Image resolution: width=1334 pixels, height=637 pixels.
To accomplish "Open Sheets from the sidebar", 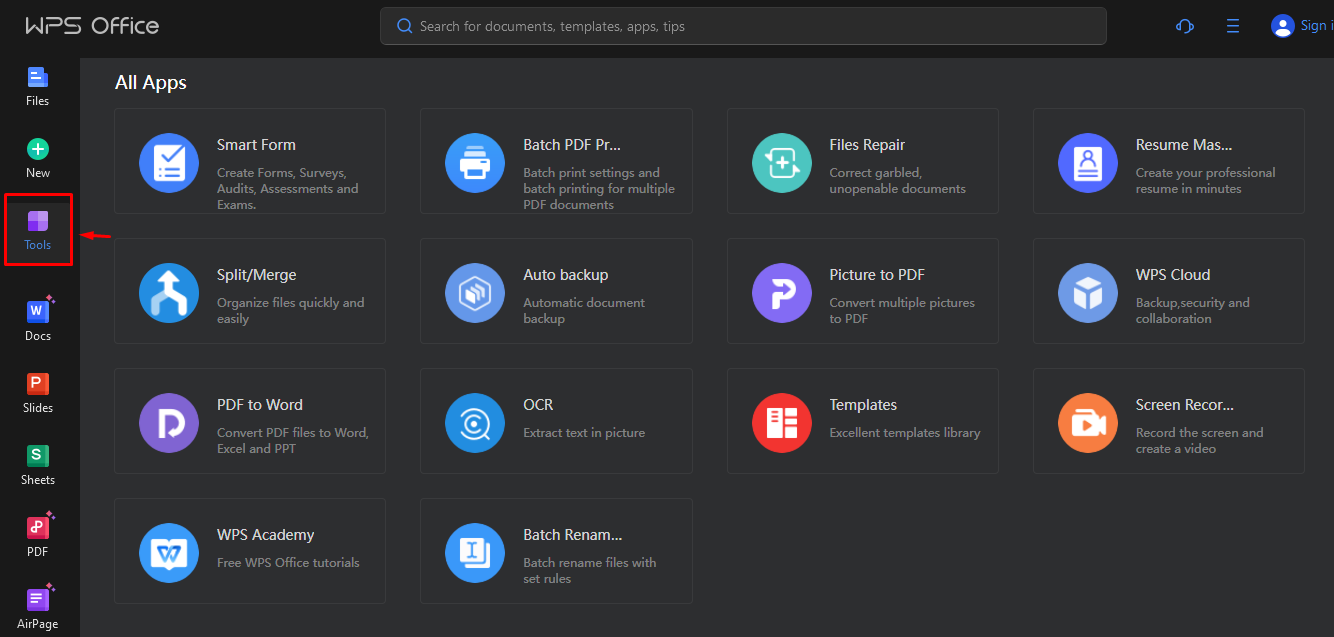I will pyautogui.click(x=38, y=464).
